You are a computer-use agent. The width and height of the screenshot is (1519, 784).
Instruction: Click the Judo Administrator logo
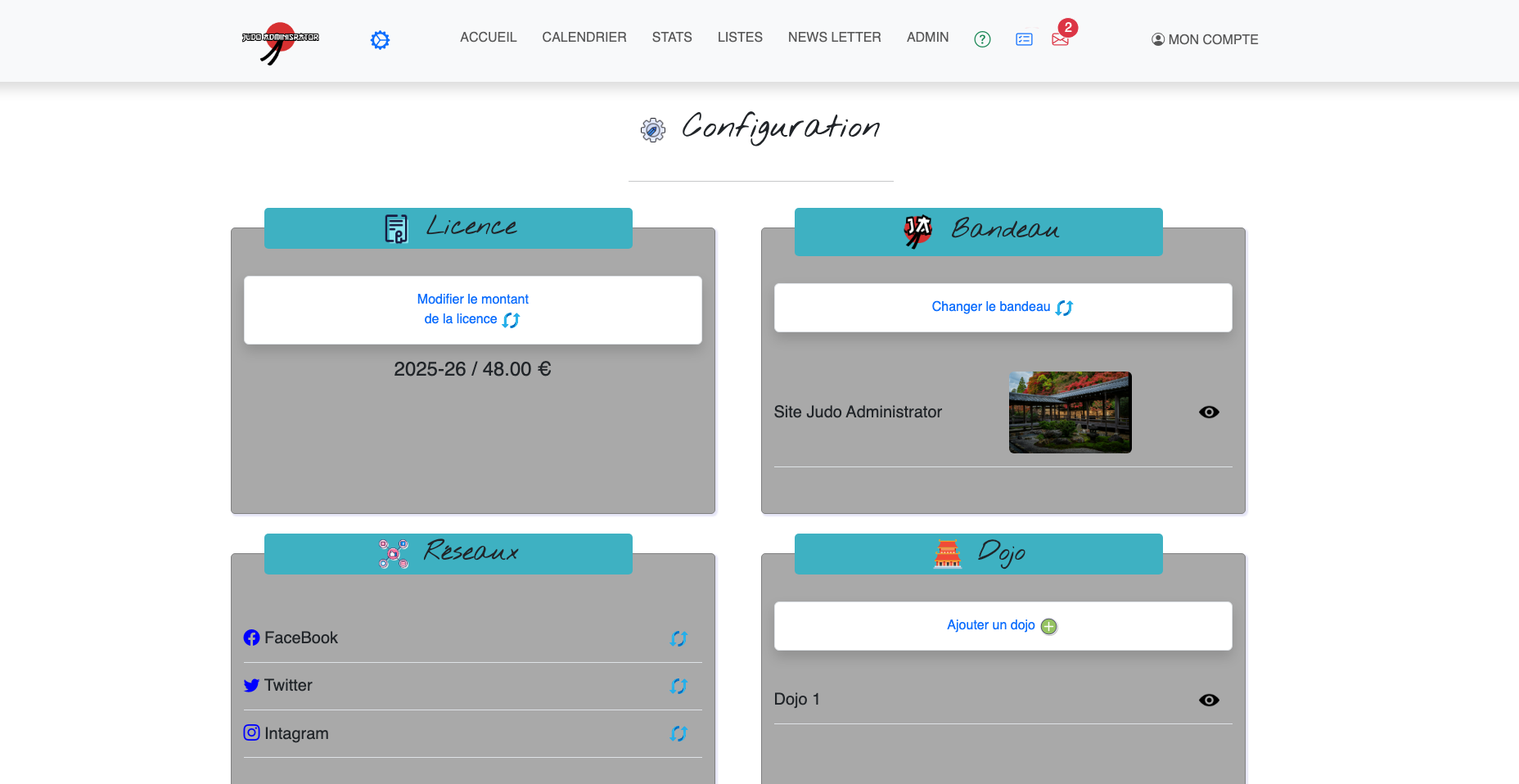pyautogui.click(x=280, y=42)
